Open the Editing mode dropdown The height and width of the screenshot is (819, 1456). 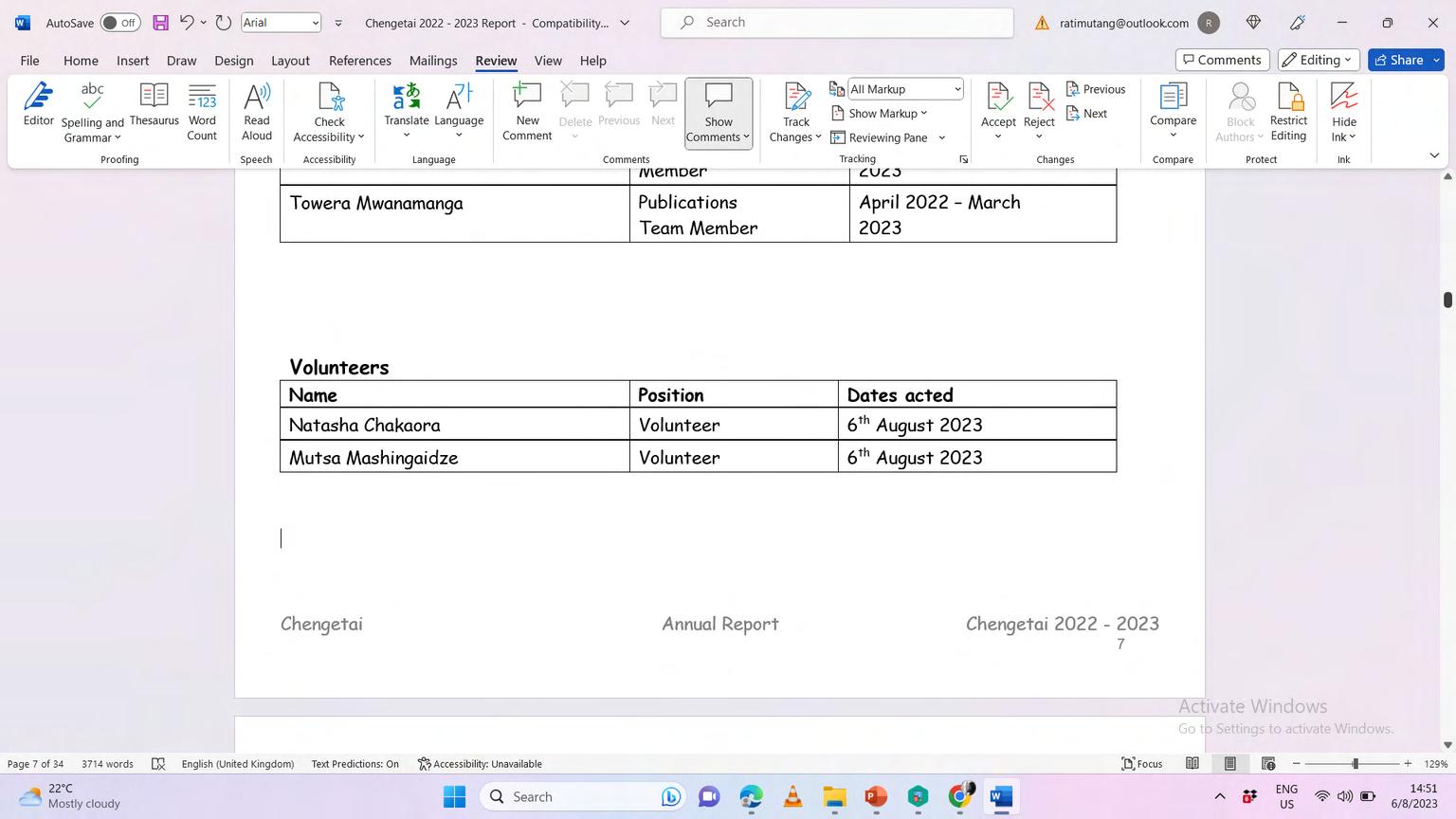(x=1319, y=60)
